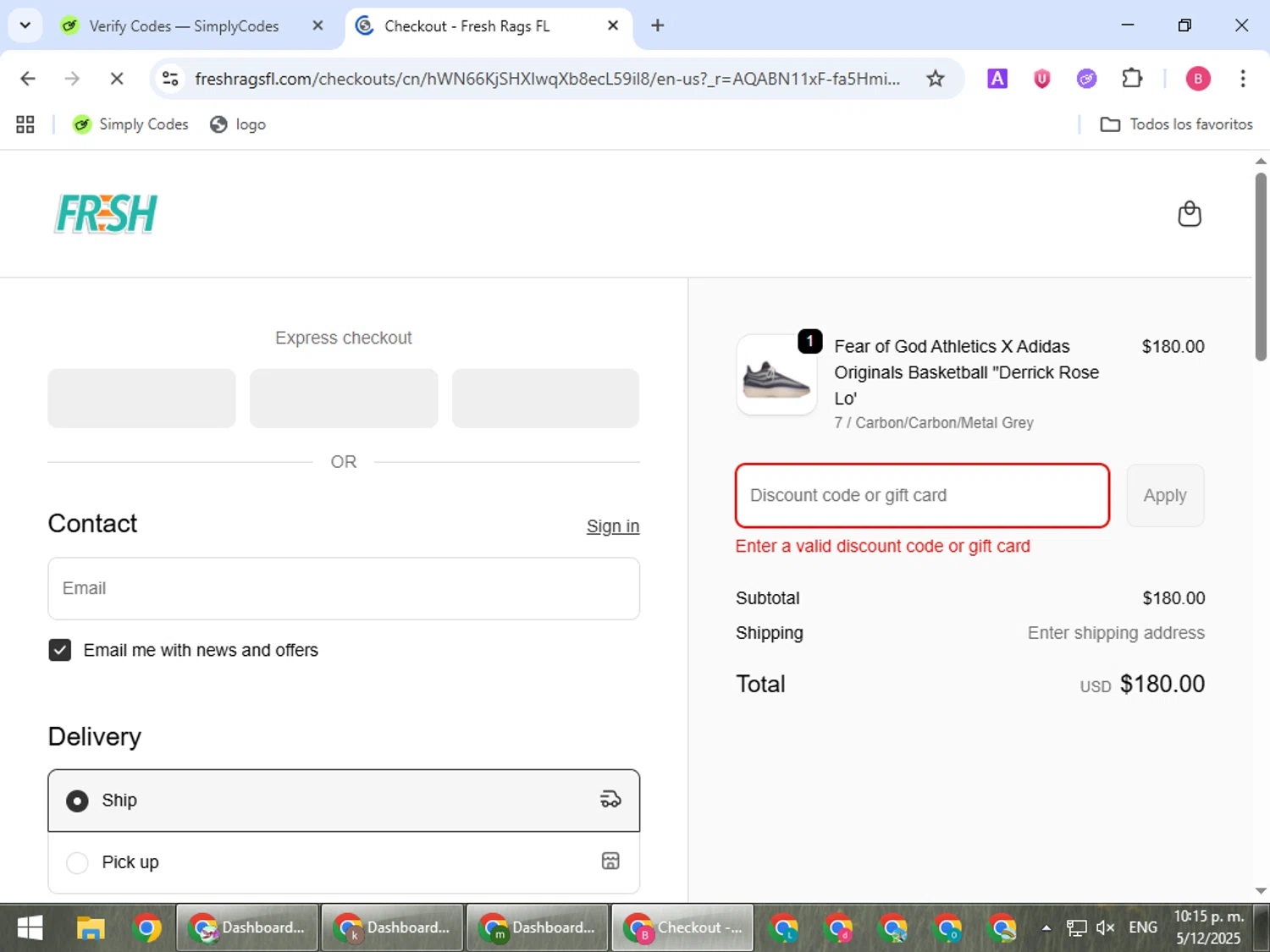Uncheck Email me with news and offers
Image resolution: width=1270 pixels, height=952 pixels.
click(x=59, y=650)
